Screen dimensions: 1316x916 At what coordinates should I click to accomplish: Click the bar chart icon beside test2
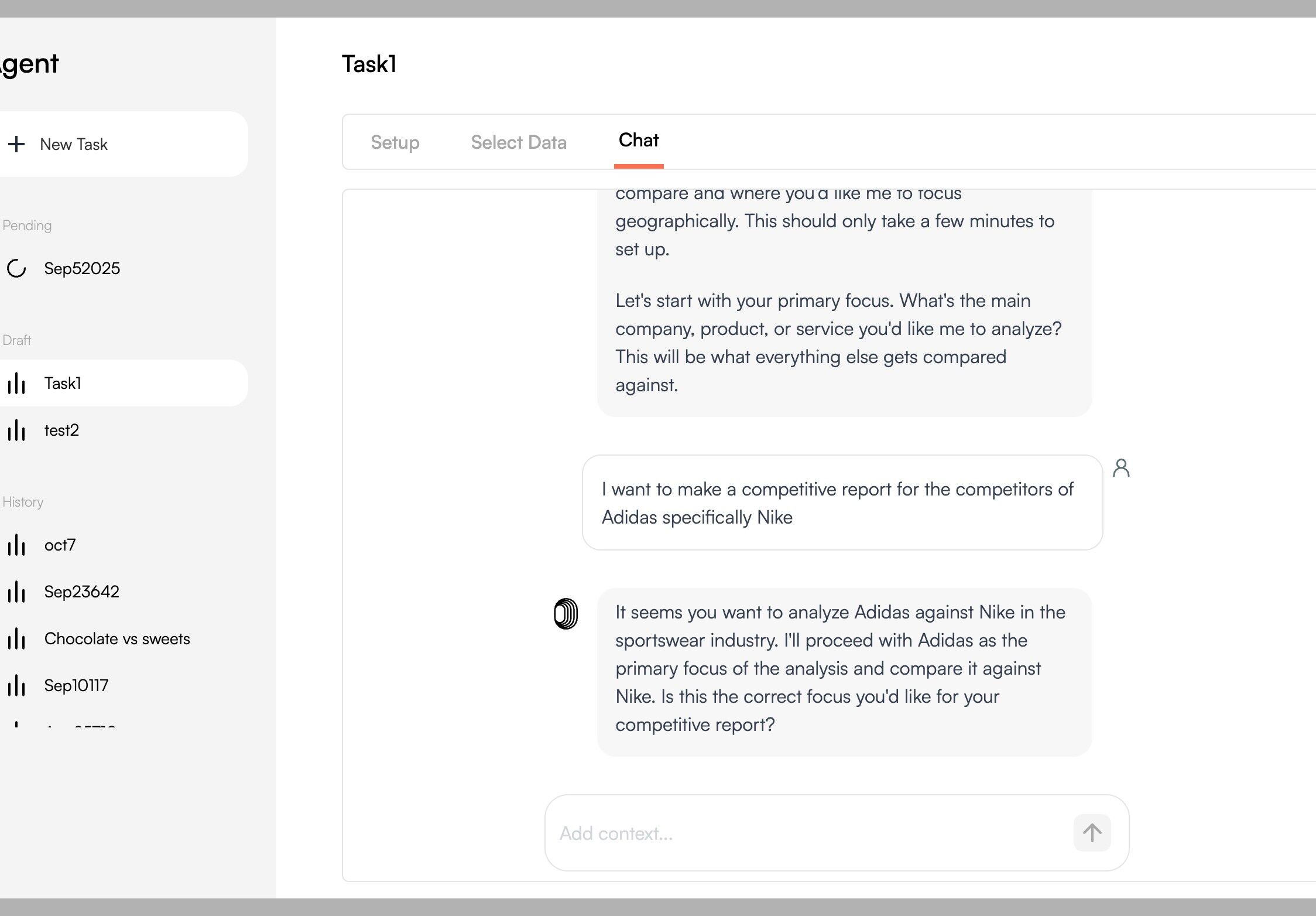(x=16, y=430)
